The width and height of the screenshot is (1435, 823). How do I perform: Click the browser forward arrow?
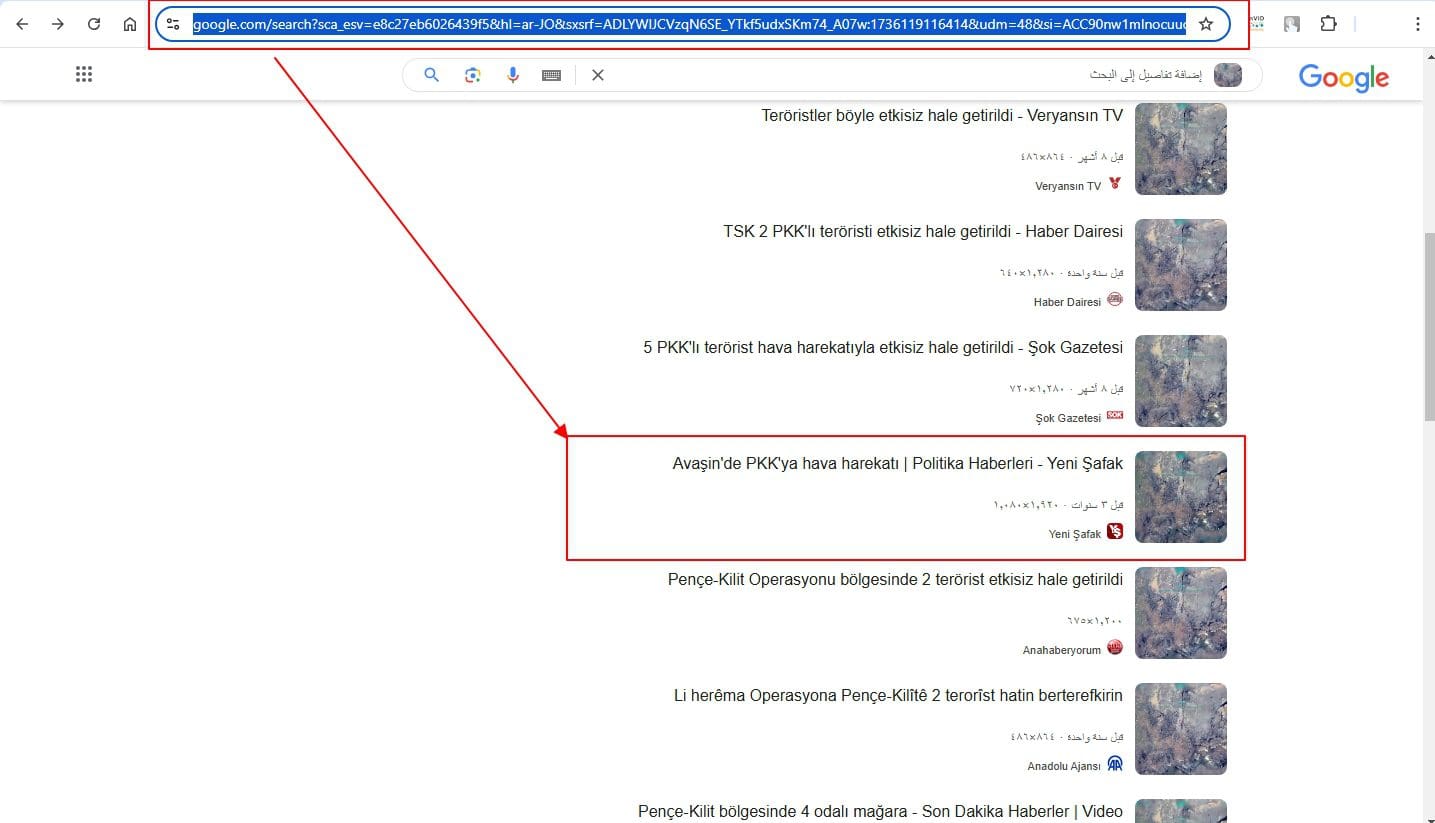pyautogui.click(x=58, y=24)
